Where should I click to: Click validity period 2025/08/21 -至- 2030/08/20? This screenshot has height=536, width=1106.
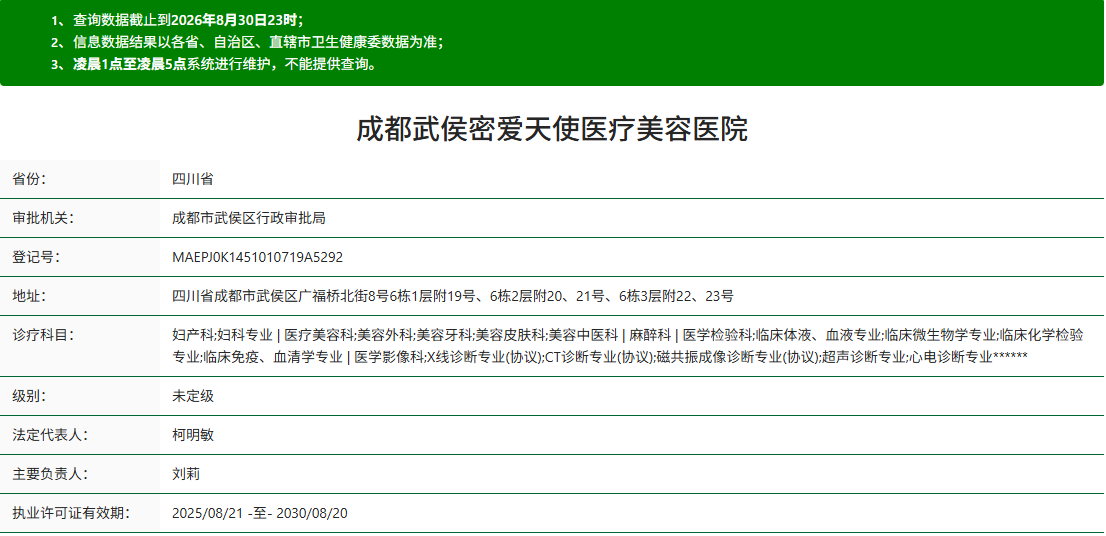pos(260,513)
